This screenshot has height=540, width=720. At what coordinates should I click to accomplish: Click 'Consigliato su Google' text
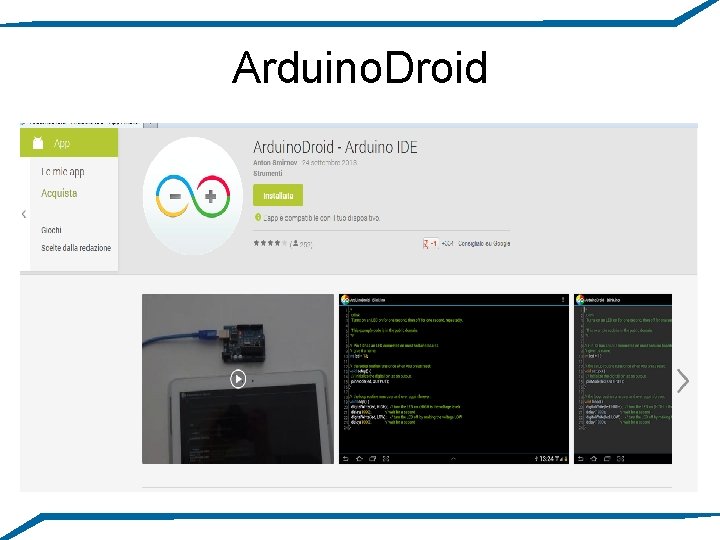click(x=484, y=243)
